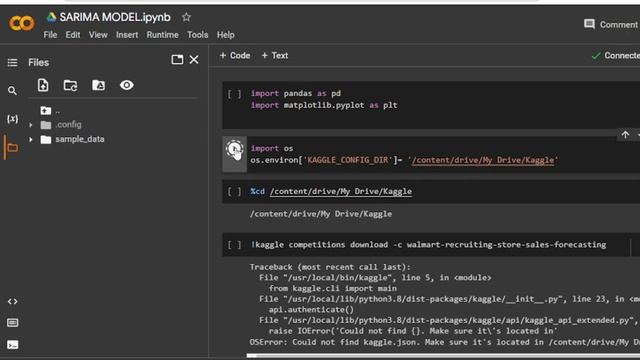Open the Tools menu

click(x=198, y=35)
